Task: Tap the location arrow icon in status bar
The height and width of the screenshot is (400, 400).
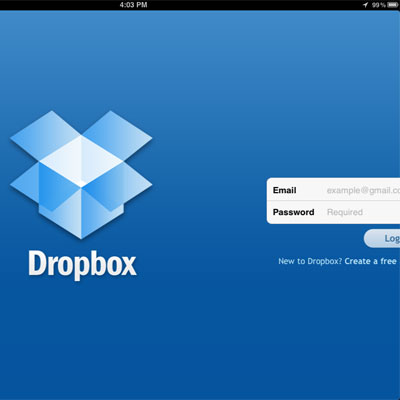Action: coord(365,5)
